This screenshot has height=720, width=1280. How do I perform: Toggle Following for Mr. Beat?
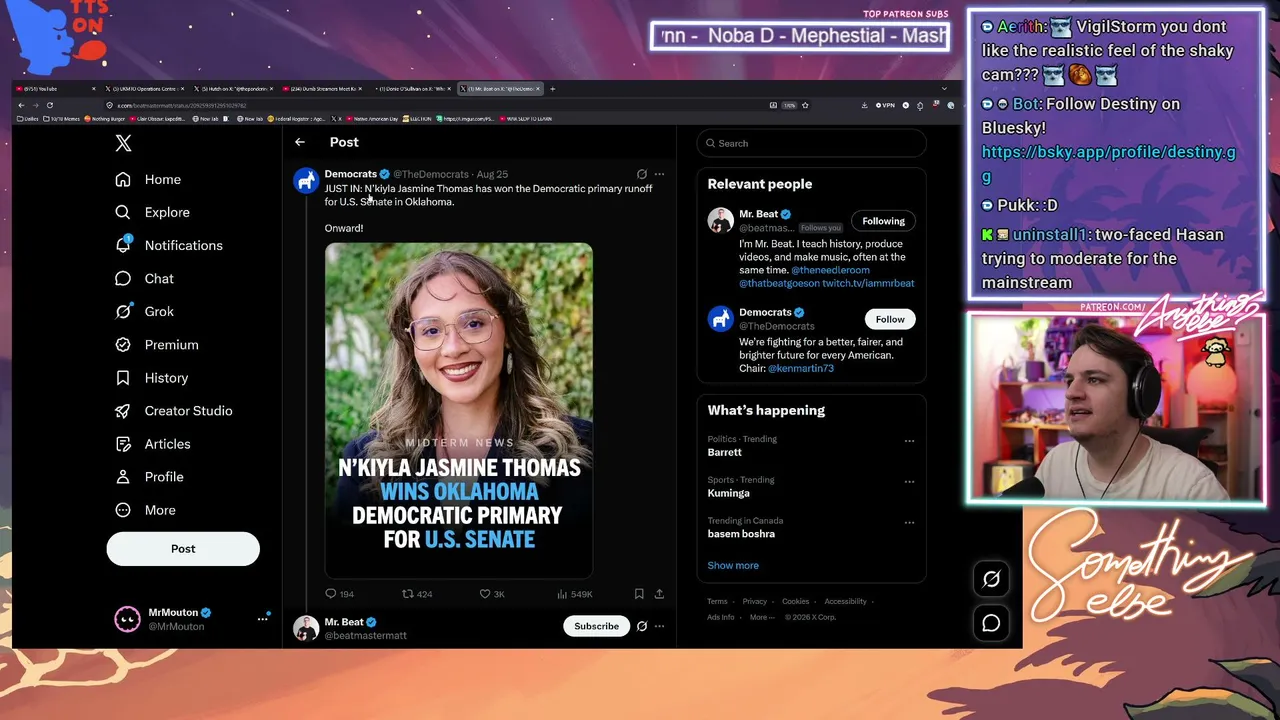[883, 221]
